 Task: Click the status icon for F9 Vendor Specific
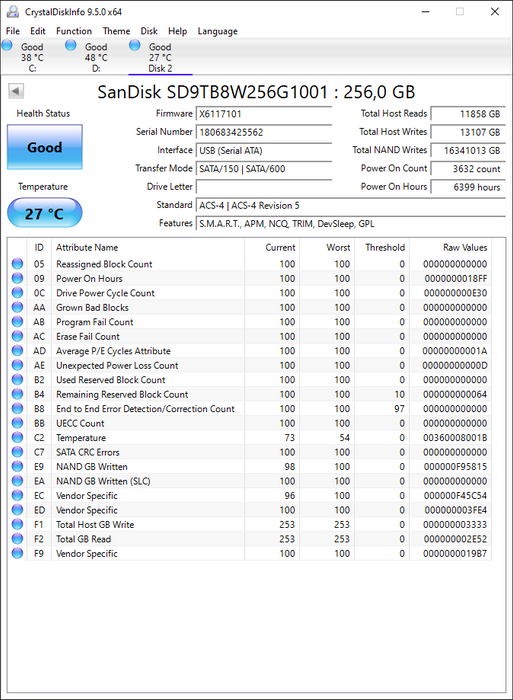pos(17,553)
